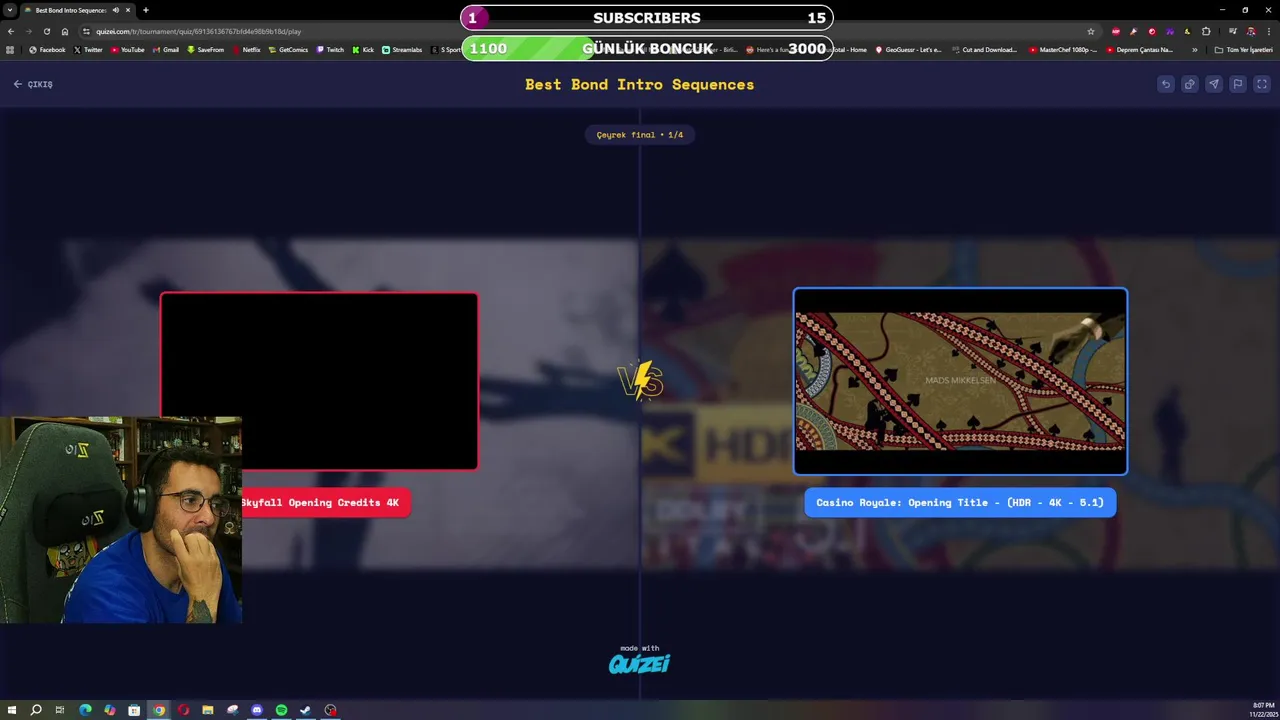Click the Çeyrek final 1/4 round badge

point(640,134)
